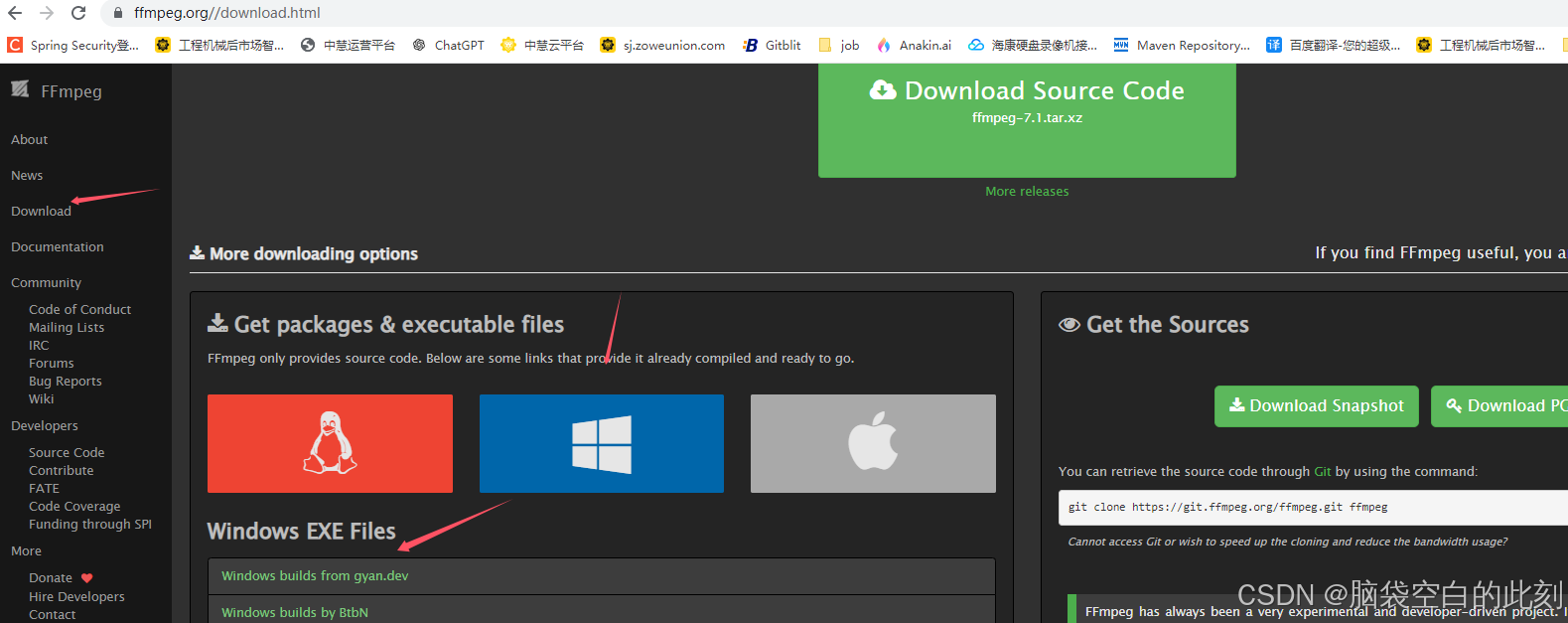Click the FFmpeg logo in sidebar
Image resolution: width=1568 pixels, height=623 pixels.
(x=57, y=90)
